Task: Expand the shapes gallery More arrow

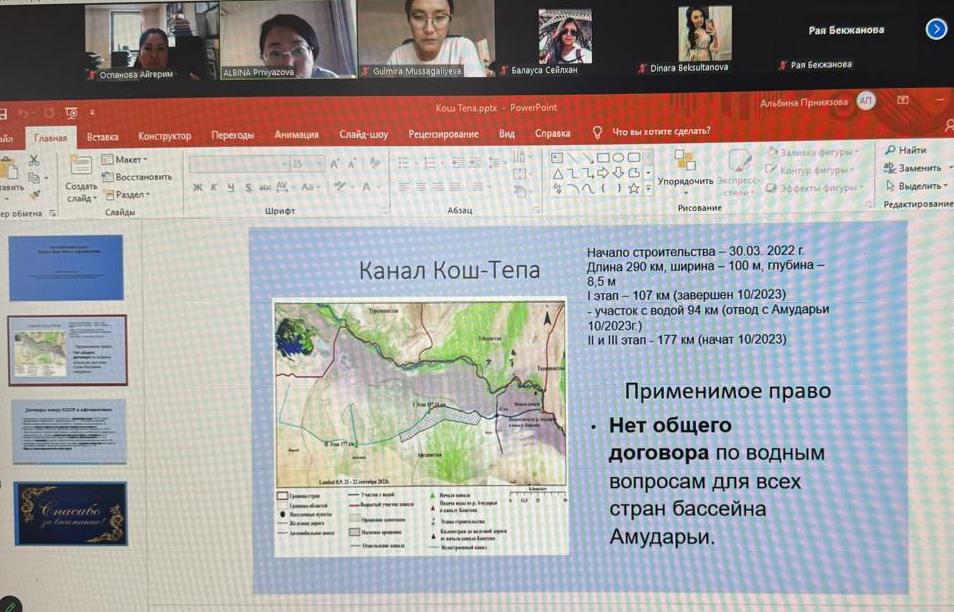Action: pos(648,187)
